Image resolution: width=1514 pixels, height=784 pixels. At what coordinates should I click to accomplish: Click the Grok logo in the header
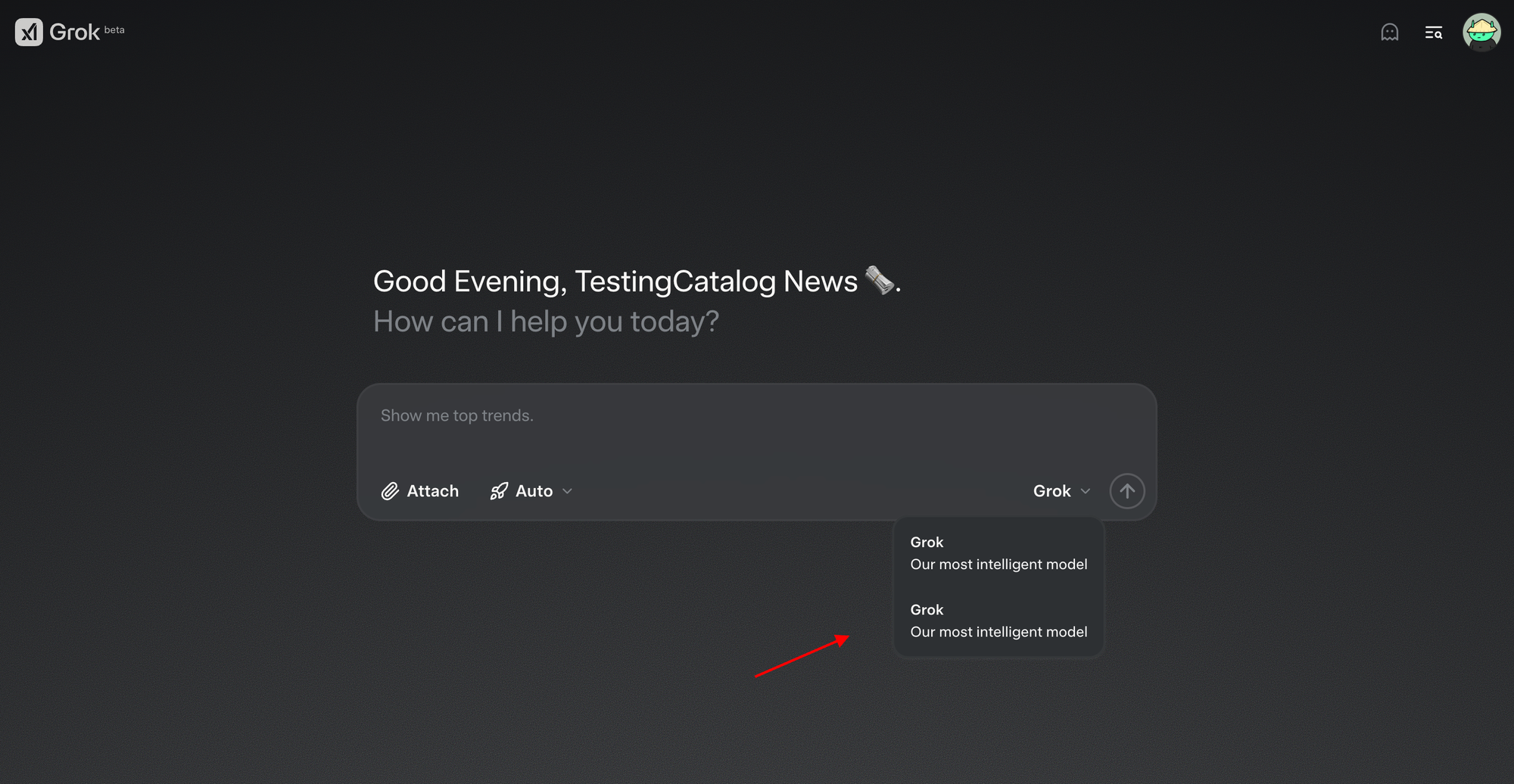click(x=58, y=32)
